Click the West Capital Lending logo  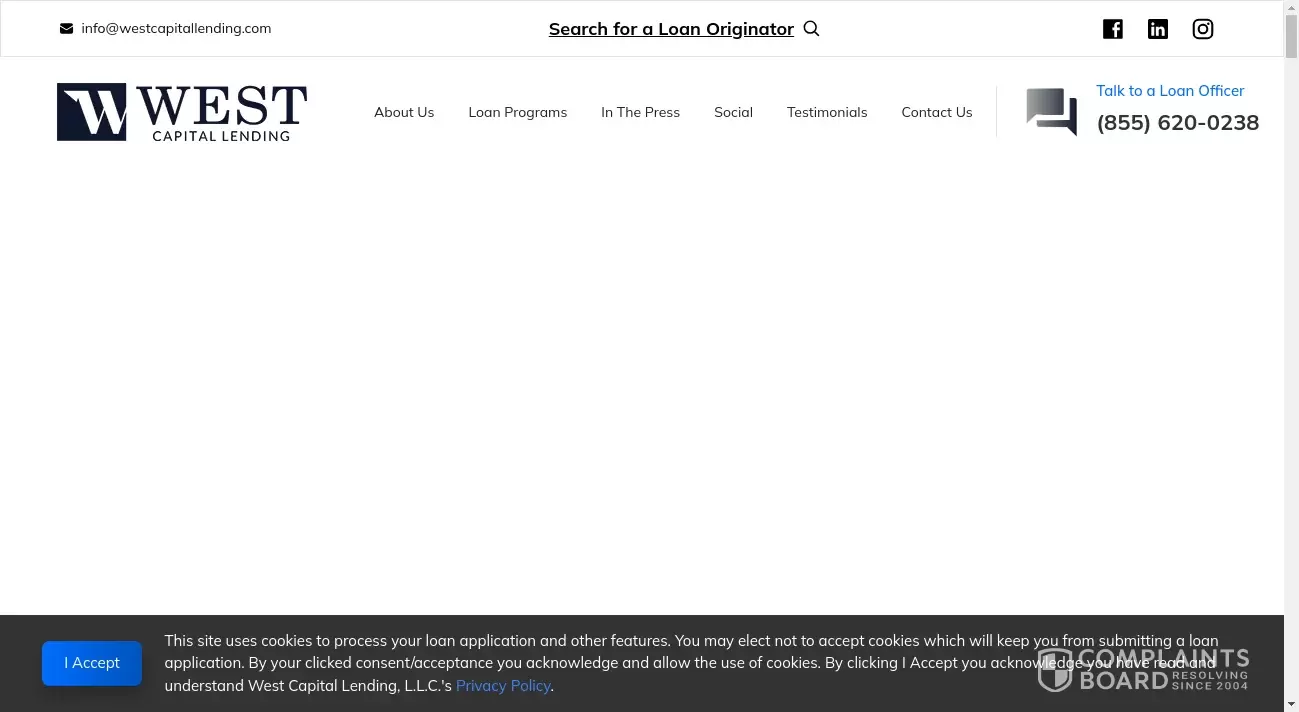pyautogui.click(x=182, y=112)
